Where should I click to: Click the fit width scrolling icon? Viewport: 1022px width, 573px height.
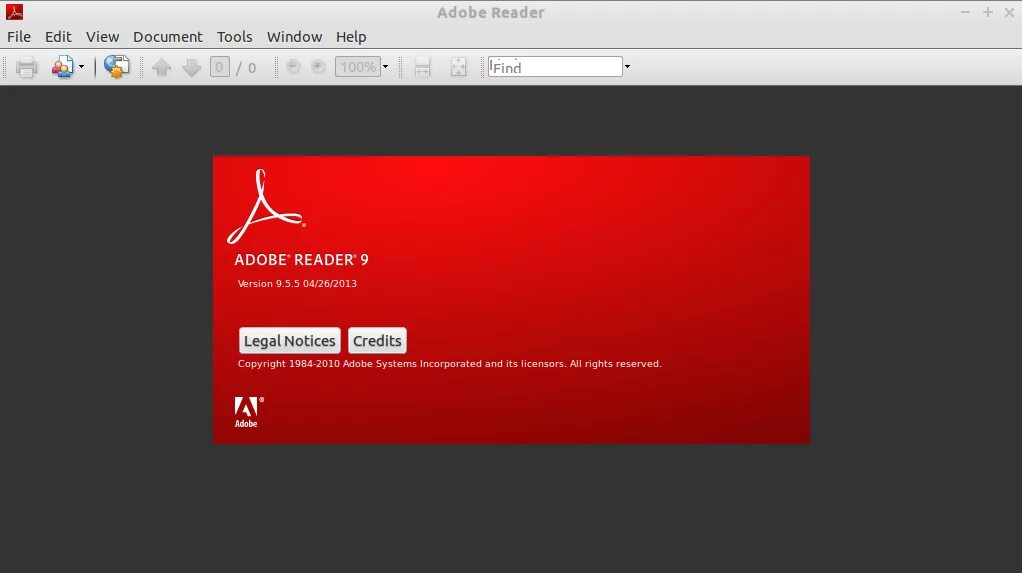click(x=422, y=67)
